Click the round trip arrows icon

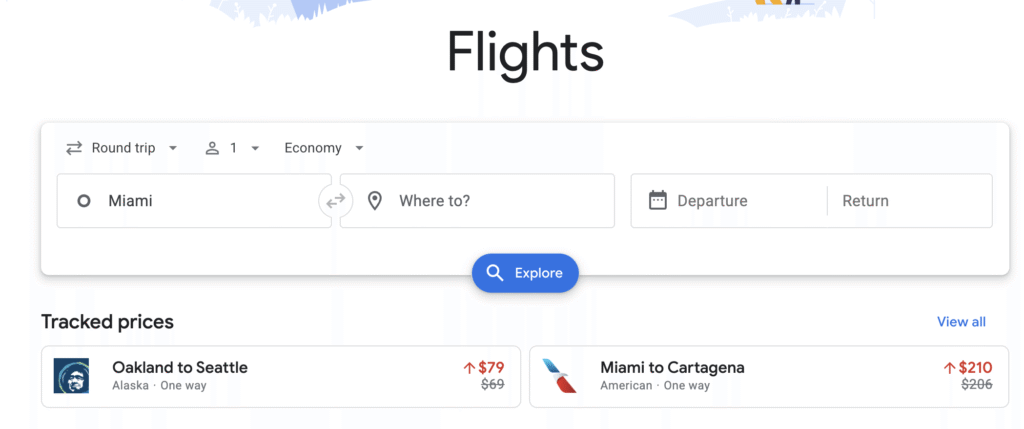pos(74,148)
